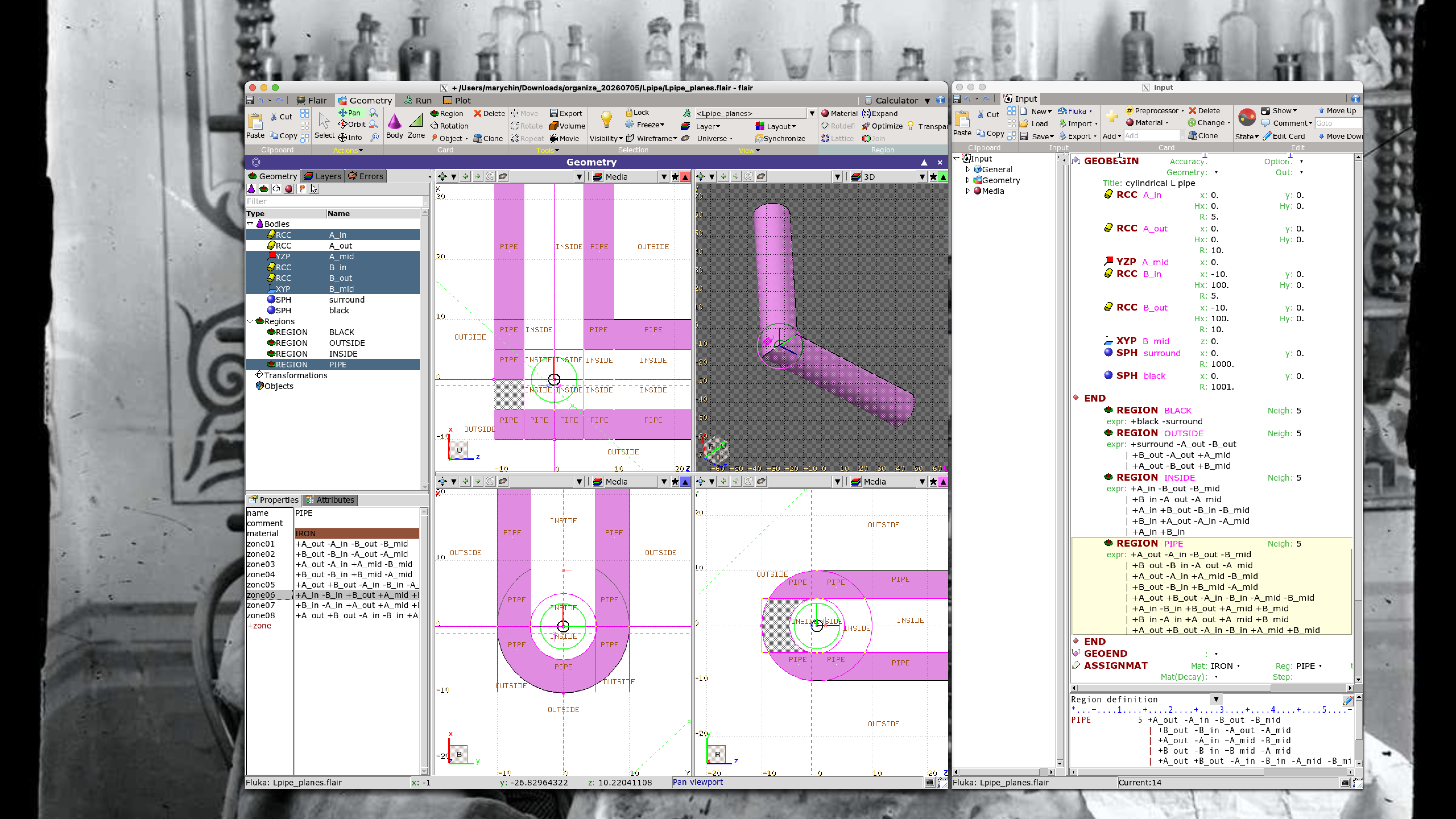Click the Calculator icon
This screenshot has width=1456, height=819.
tap(869, 101)
